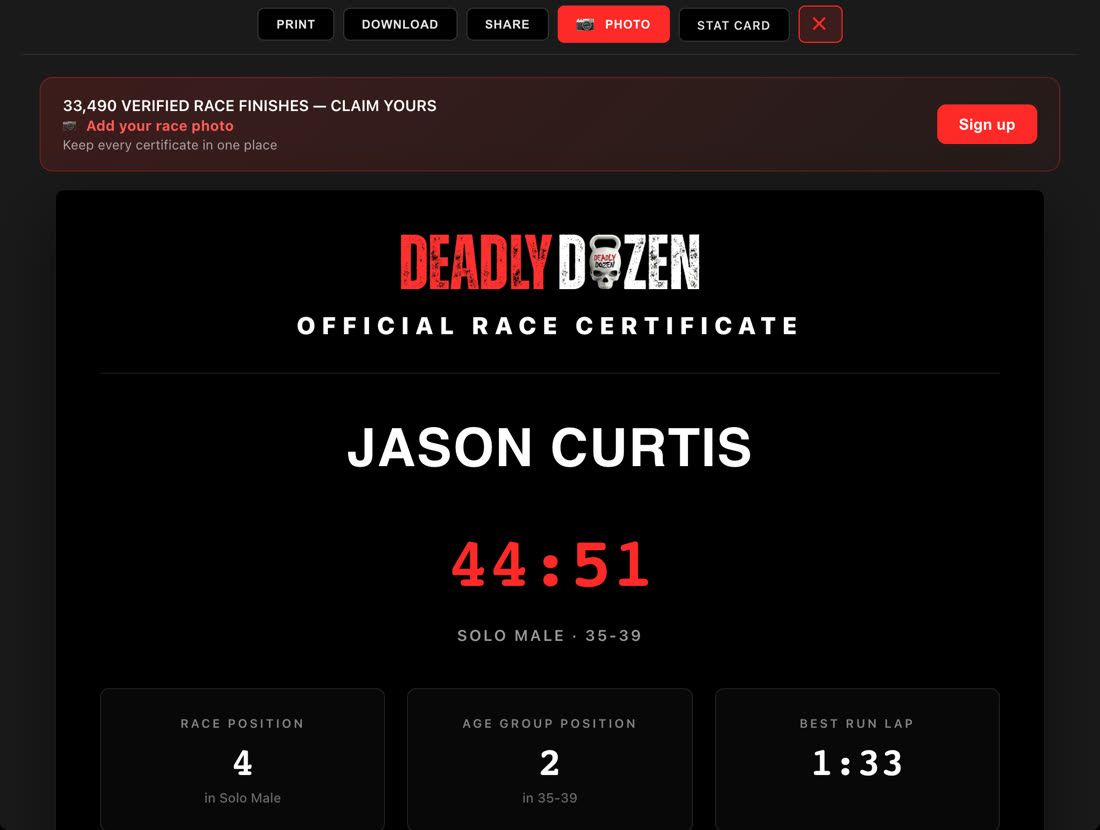Click the "AGE GROUP POSITION" label
This screenshot has height=830, width=1100.
pyautogui.click(x=550, y=723)
